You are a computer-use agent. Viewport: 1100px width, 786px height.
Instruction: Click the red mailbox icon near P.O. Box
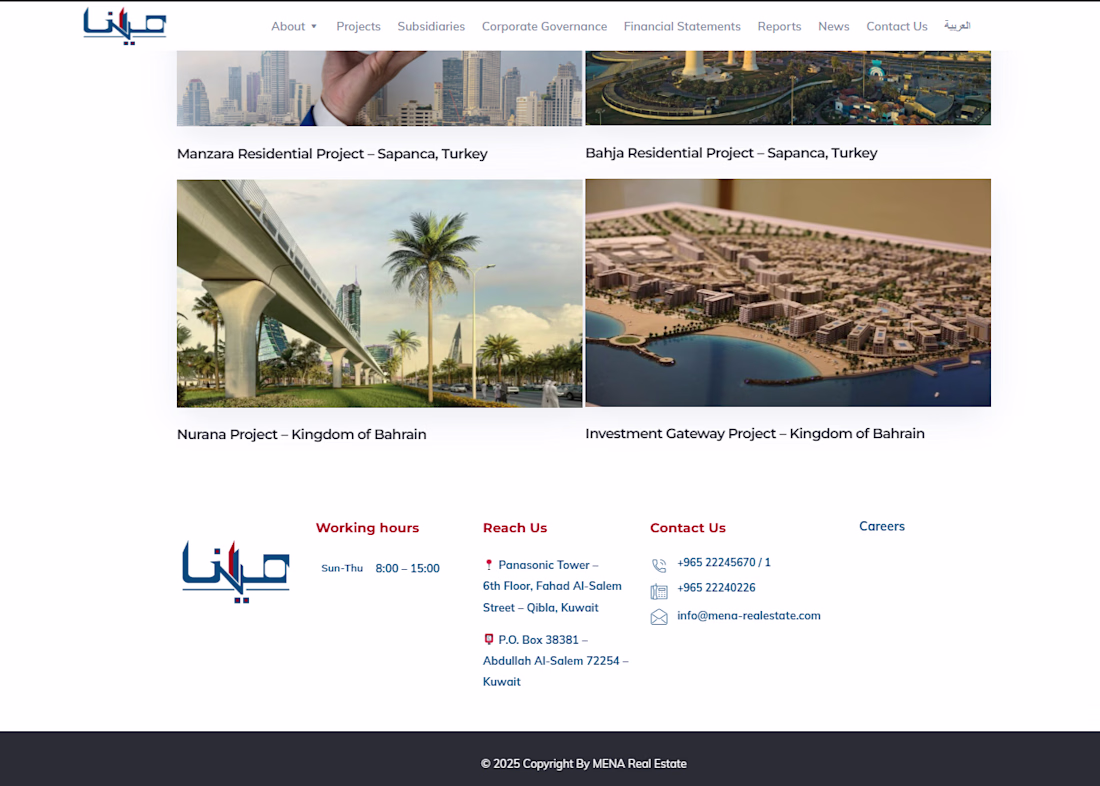pyautogui.click(x=489, y=639)
